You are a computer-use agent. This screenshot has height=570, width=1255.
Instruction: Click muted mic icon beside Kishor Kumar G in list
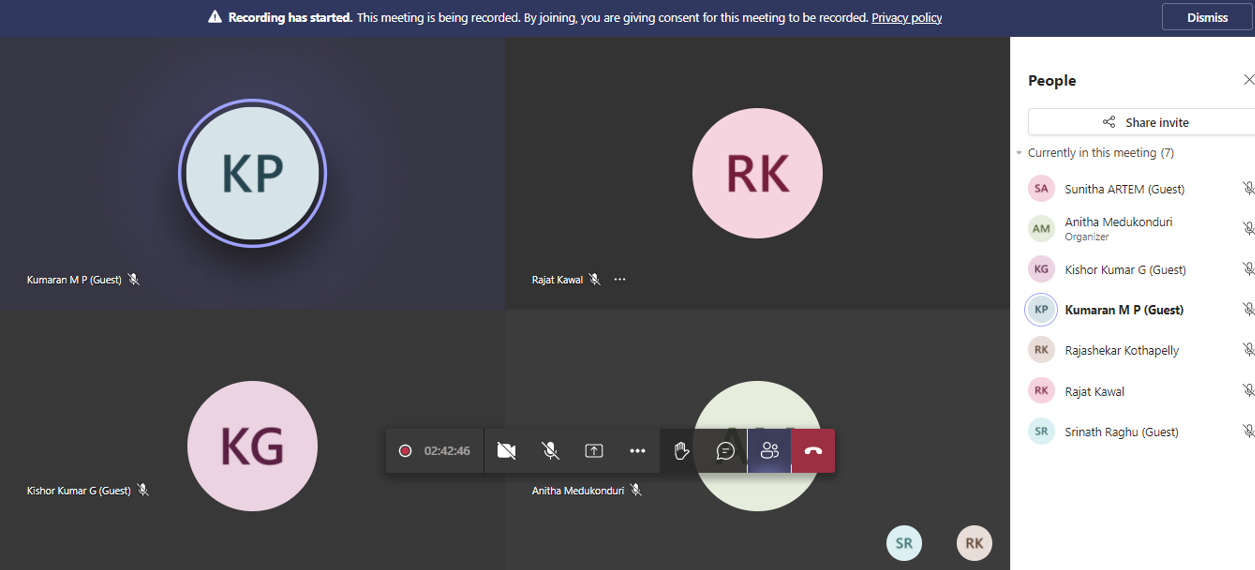(x=1248, y=269)
